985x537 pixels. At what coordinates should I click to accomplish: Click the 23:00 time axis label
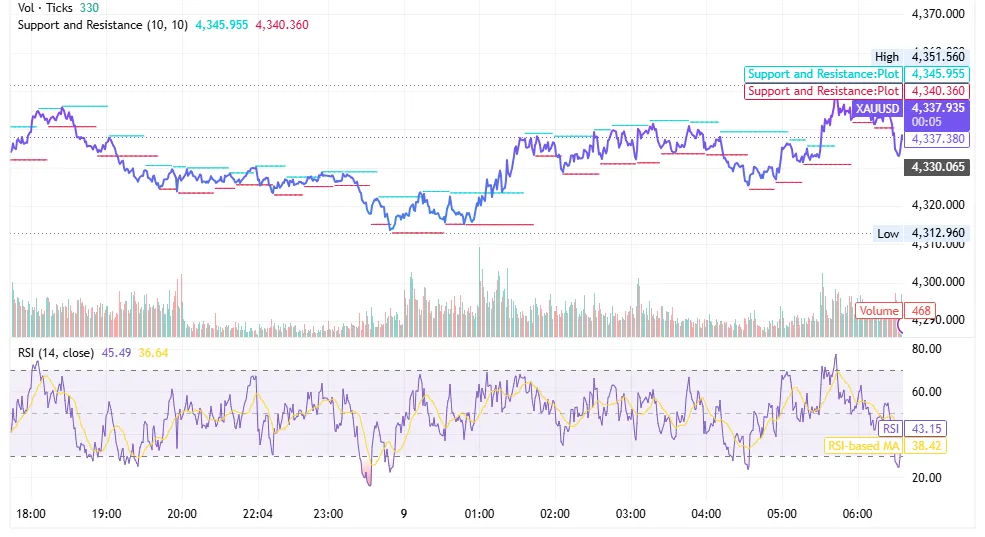pos(328,514)
